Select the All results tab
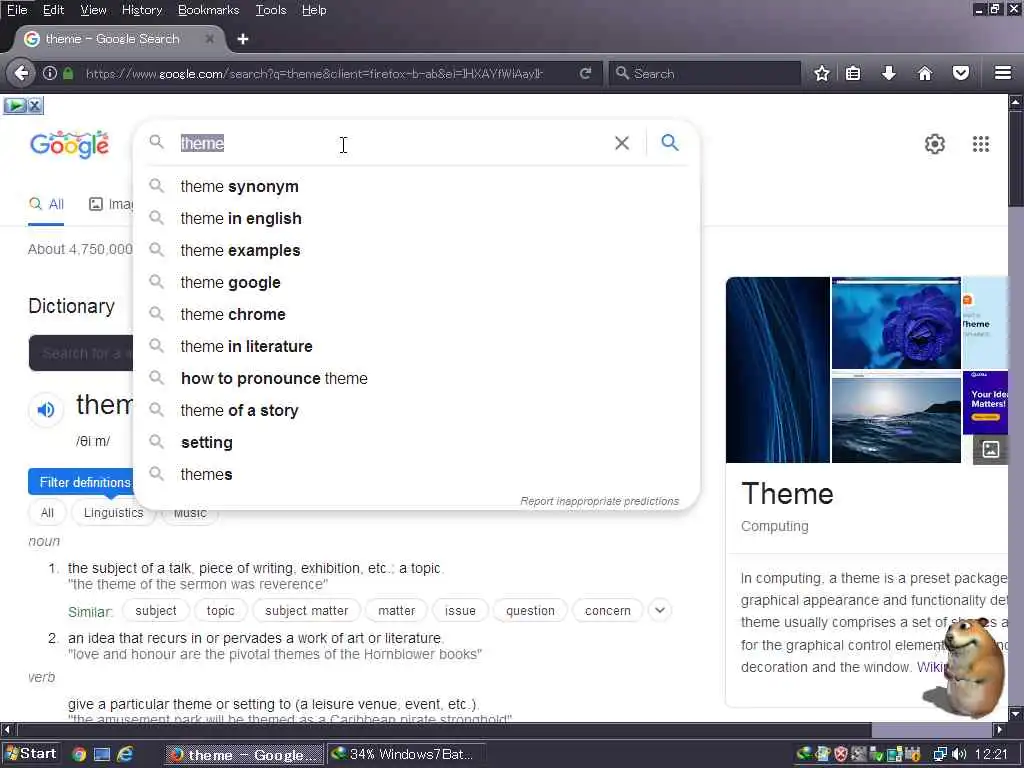This screenshot has width=1024, height=768. (x=46, y=204)
